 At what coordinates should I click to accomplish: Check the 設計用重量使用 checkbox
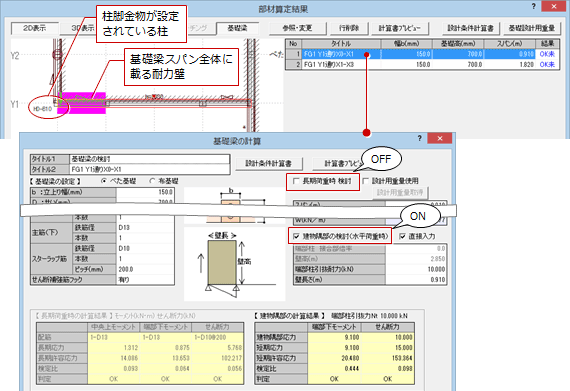coord(366,181)
